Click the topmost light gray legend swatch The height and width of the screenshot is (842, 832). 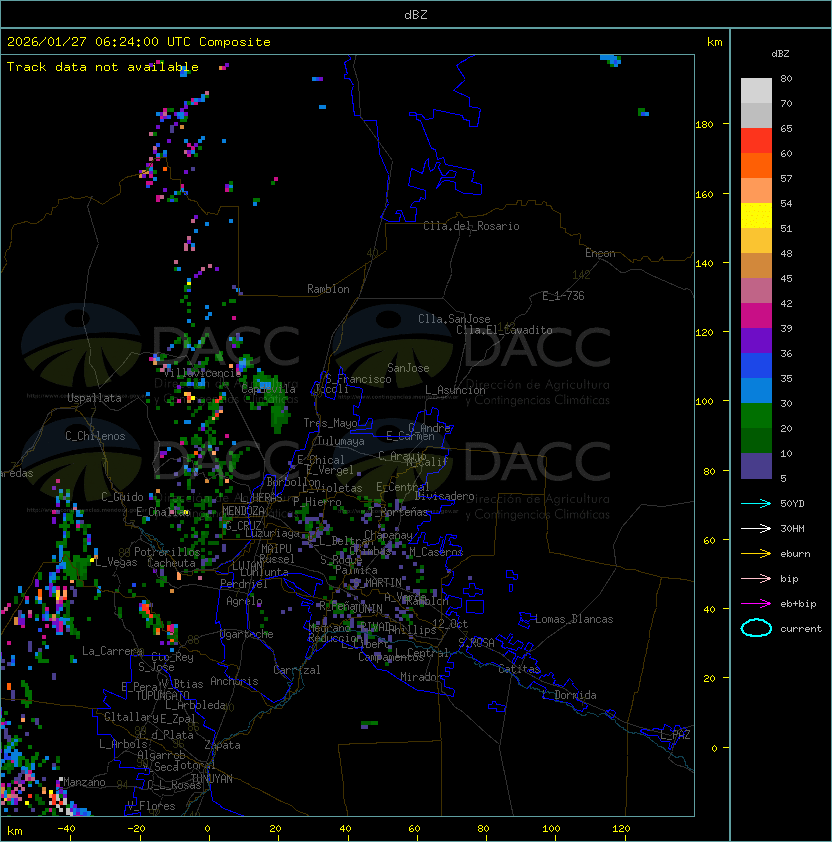(756, 91)
